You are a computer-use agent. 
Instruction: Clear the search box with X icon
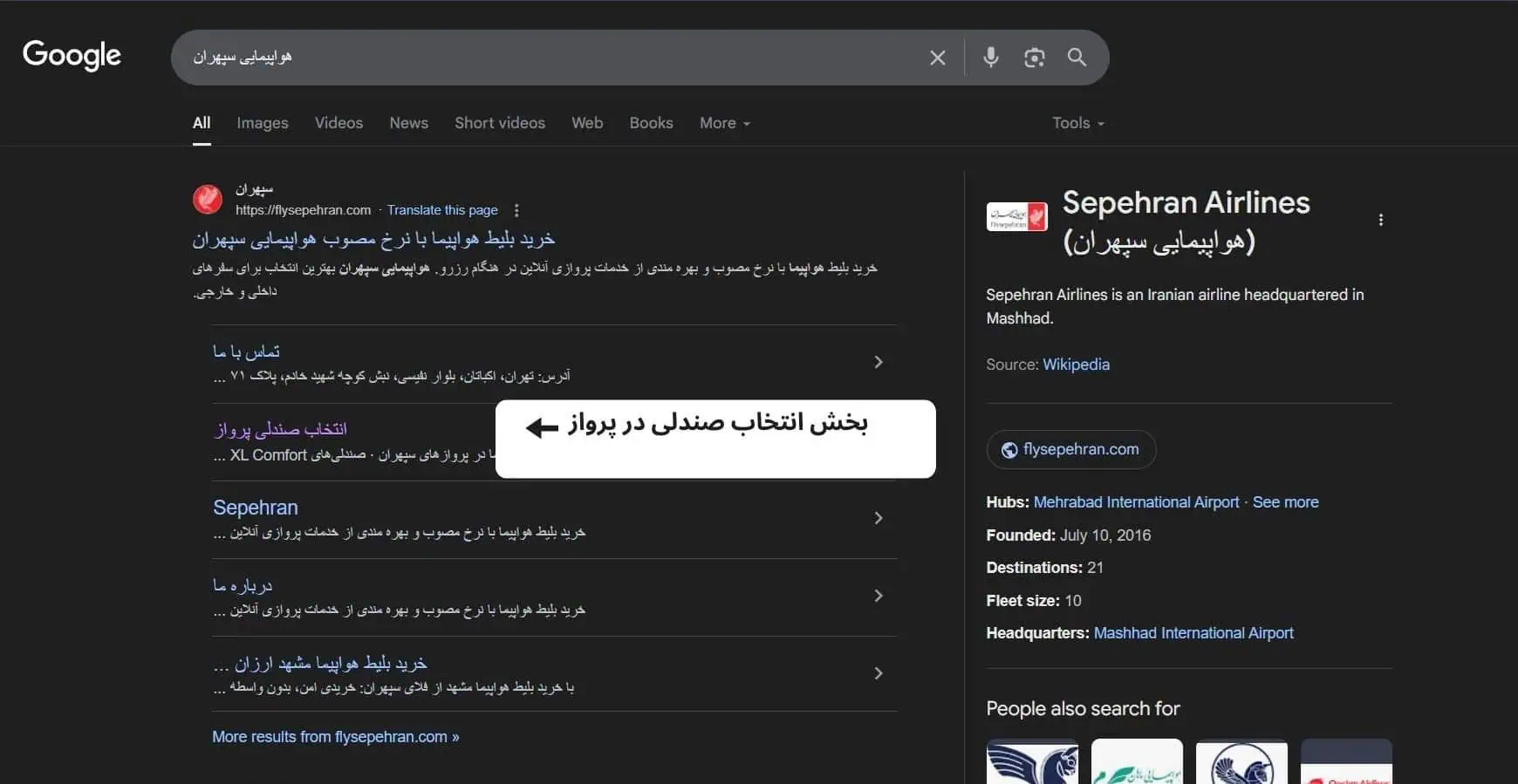tap(937, 58)
